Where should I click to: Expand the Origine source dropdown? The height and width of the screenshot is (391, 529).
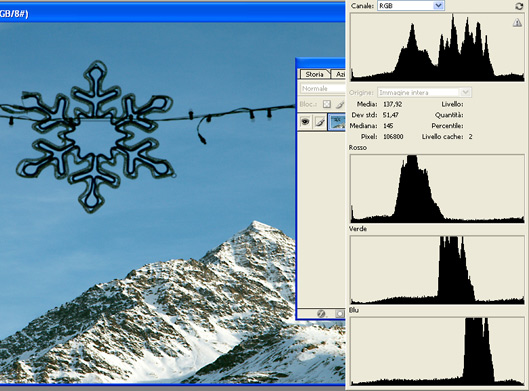click(x=424, y=92)
